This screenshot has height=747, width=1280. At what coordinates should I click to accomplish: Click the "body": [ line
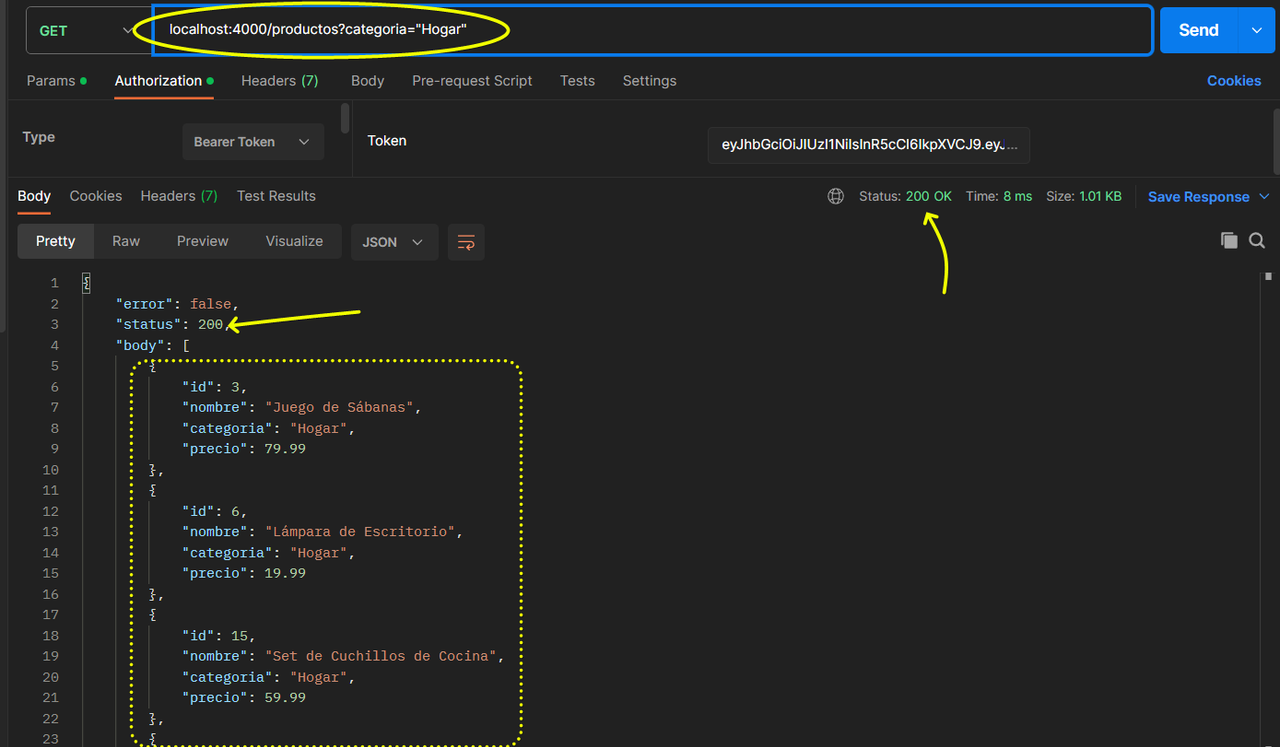coord(153,345)
